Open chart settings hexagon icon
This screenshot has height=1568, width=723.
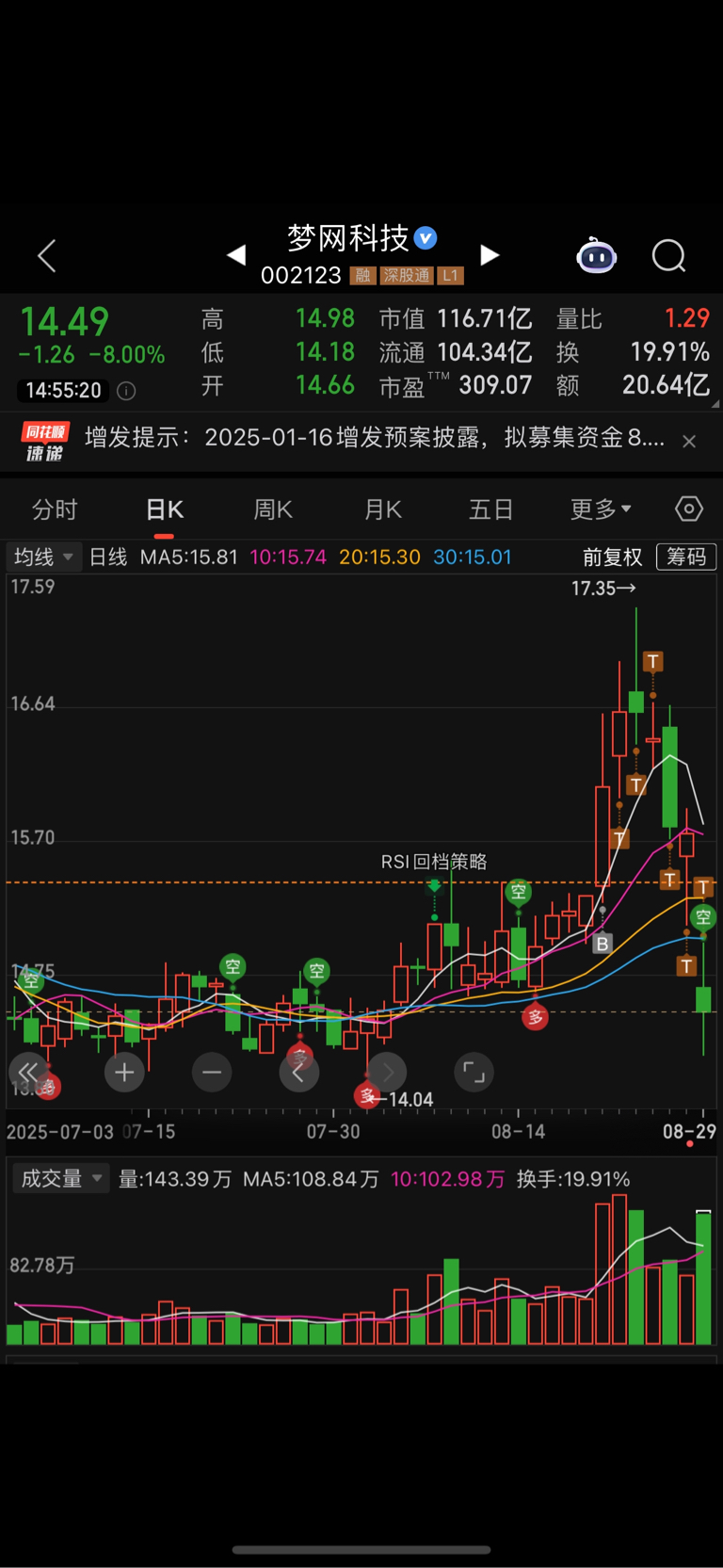[689, 509]
